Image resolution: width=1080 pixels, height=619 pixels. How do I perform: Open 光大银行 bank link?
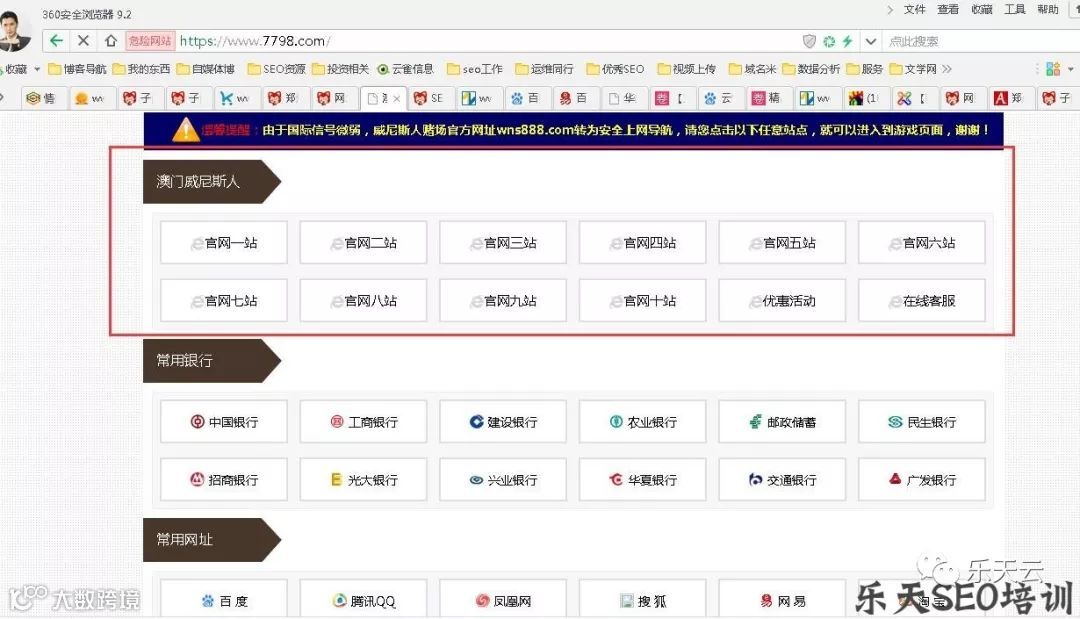pos(363,479)
